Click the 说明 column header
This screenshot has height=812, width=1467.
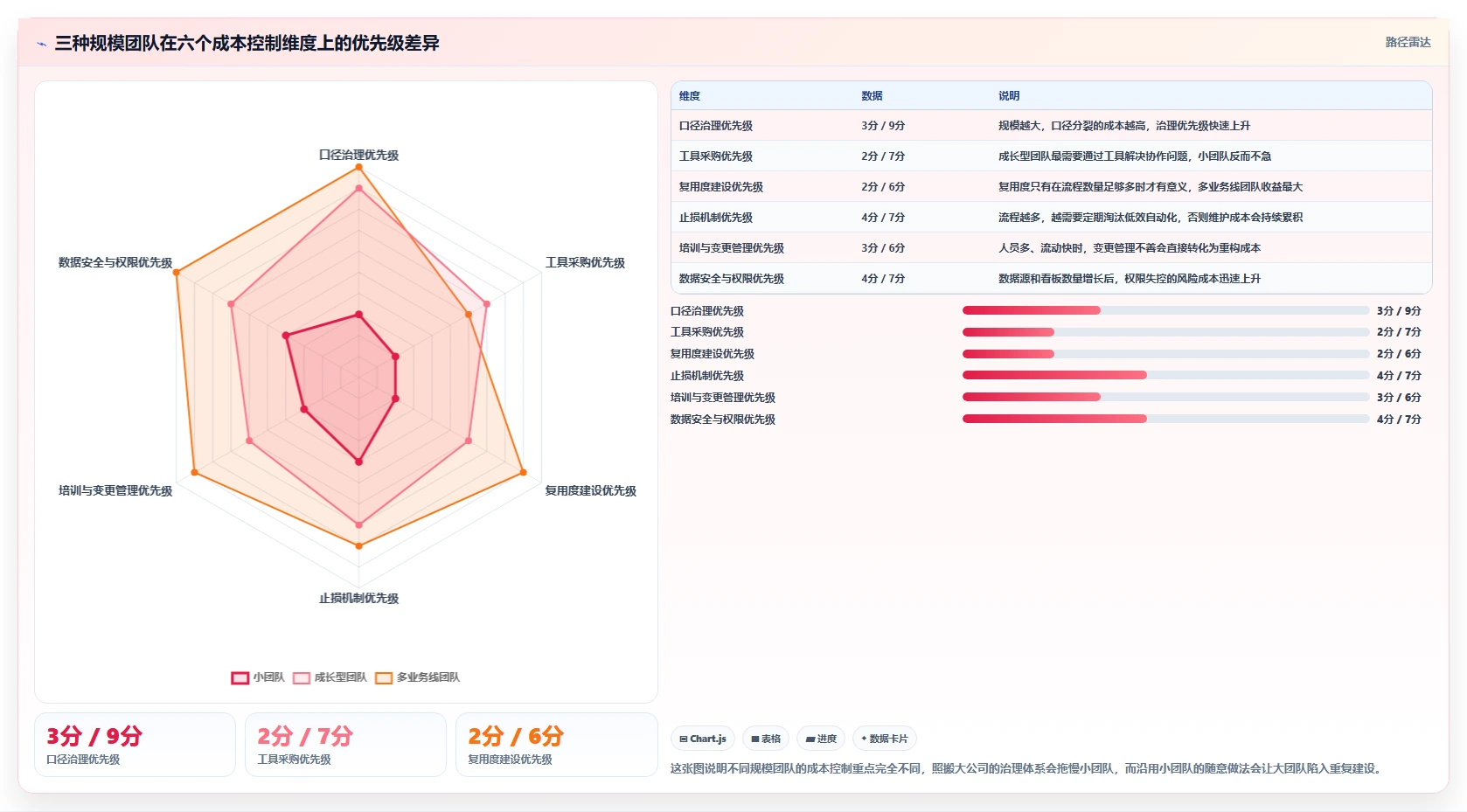tap(1009, 96)
